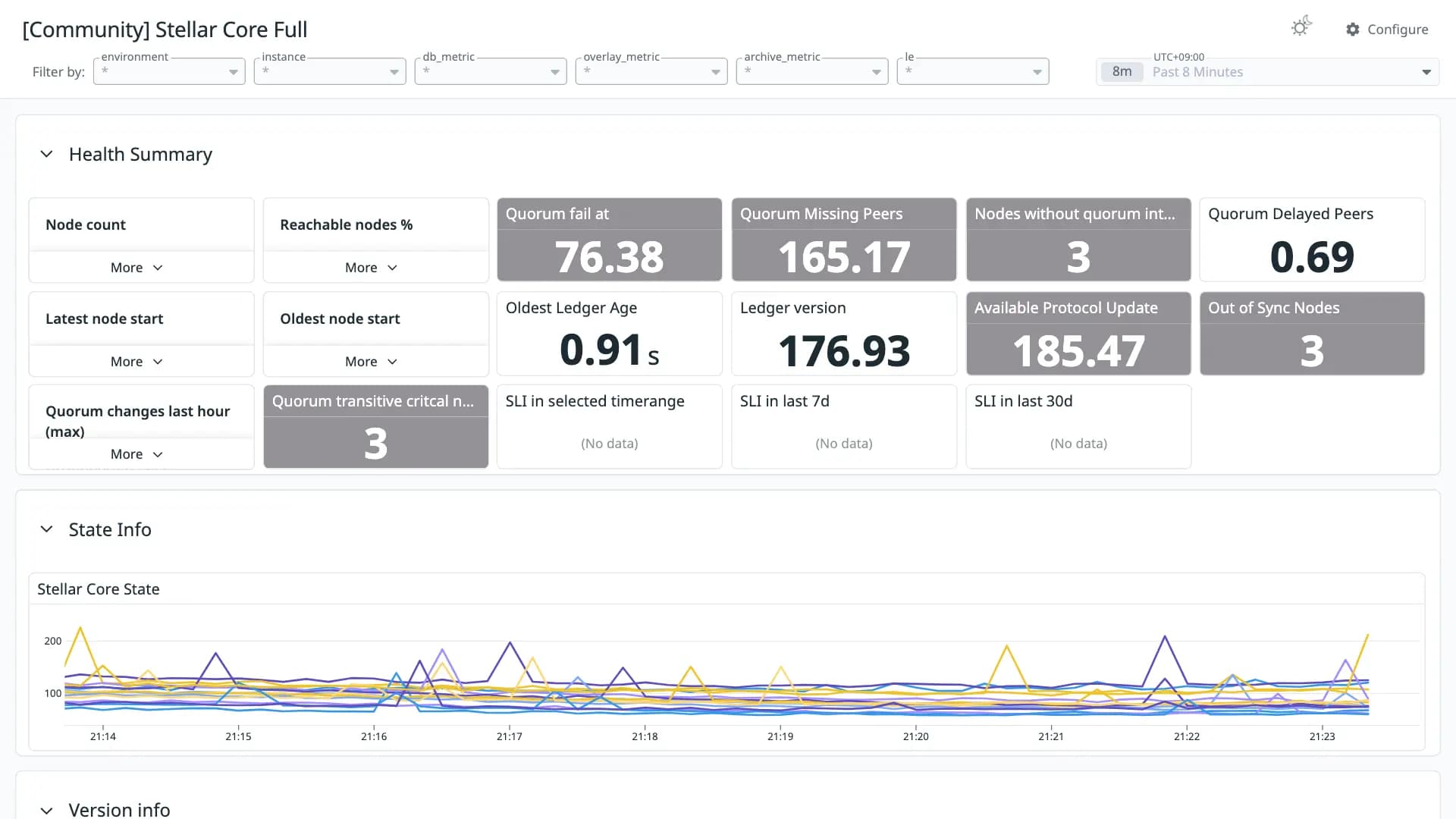Click the dashboard title Stellar Core Full
The image size is (1456, 819).
pyautogui.click(x=165, y=30)
